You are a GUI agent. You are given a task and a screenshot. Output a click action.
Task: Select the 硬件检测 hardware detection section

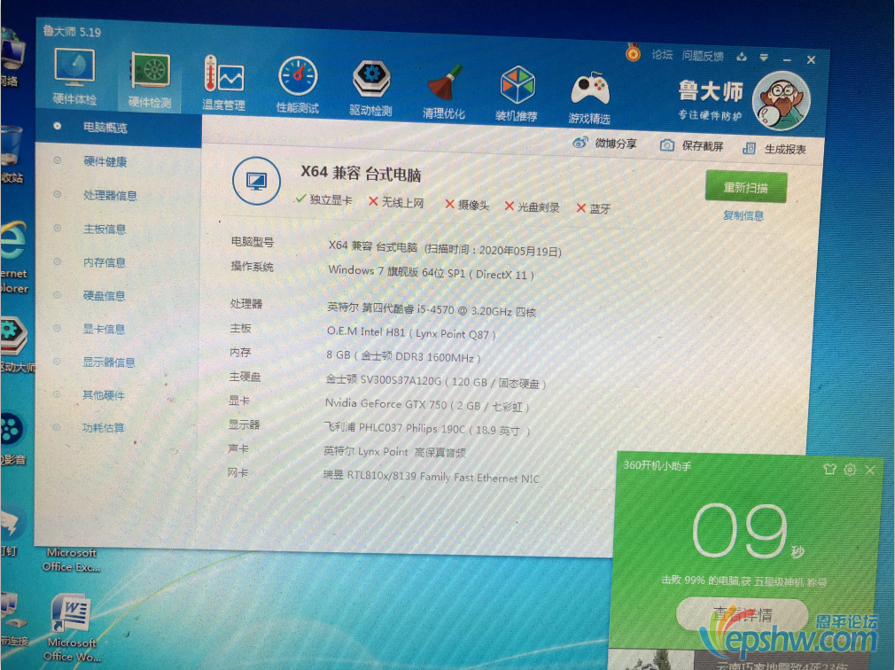click(x=150, y=80)
